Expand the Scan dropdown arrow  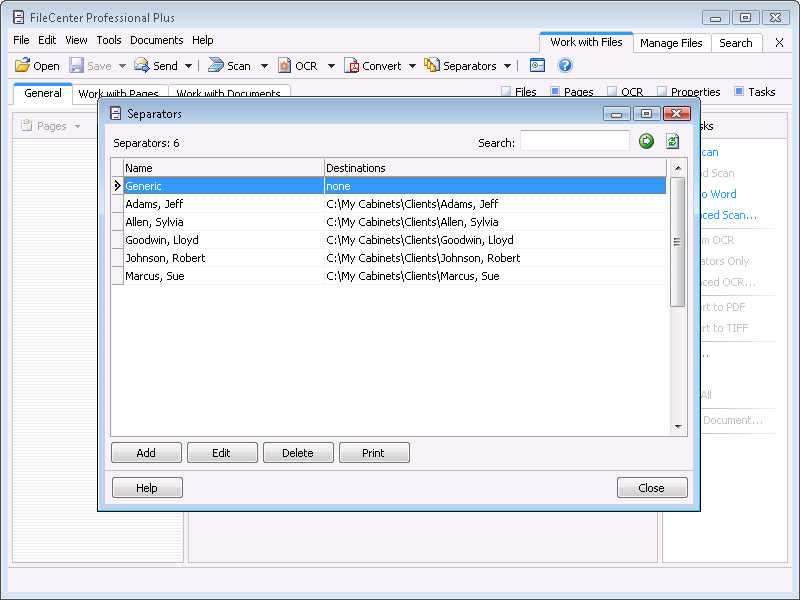(264, 66)
